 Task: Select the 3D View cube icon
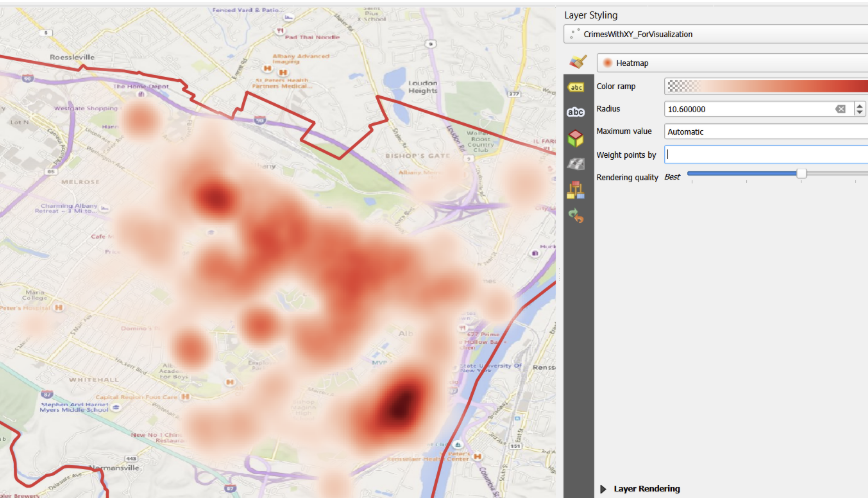click(576, 138)
